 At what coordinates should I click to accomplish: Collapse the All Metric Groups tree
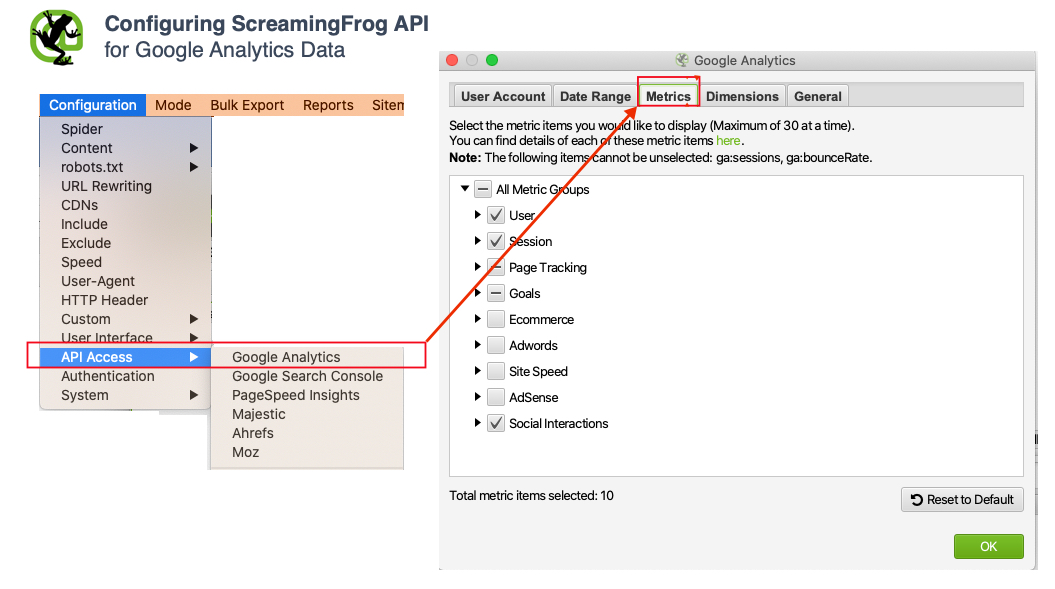465,188
